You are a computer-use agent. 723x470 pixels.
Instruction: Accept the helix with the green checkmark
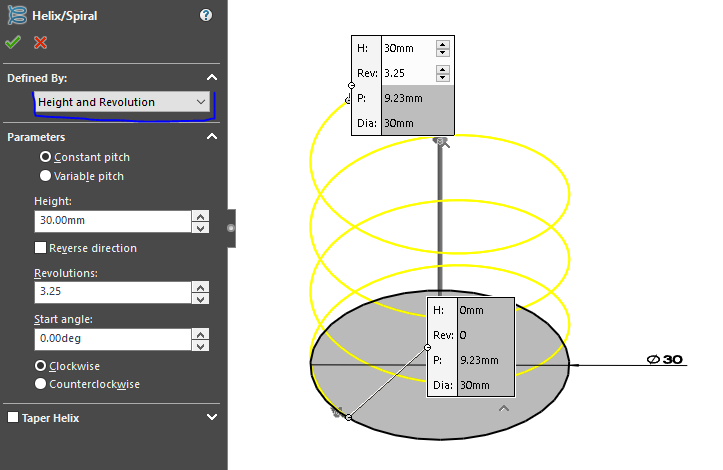pos(13,42)
